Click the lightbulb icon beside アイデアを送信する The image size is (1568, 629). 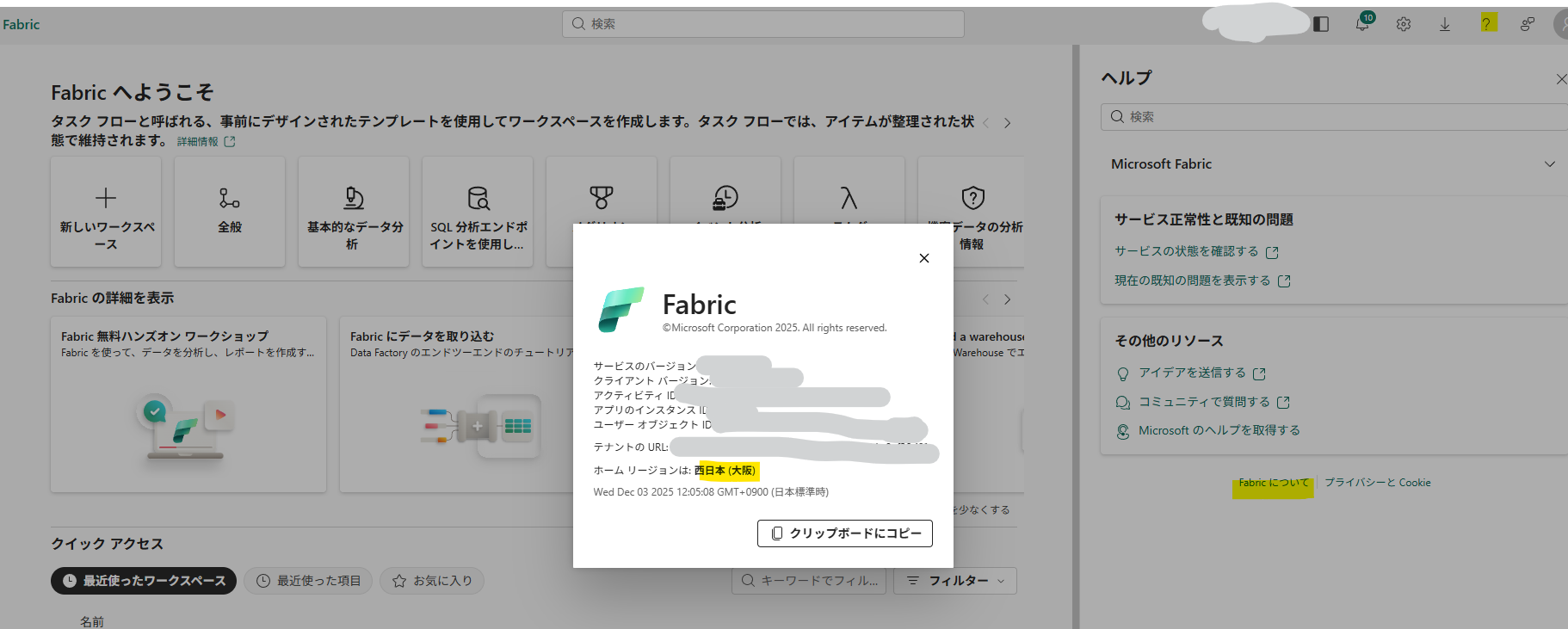click(1123, 373)
